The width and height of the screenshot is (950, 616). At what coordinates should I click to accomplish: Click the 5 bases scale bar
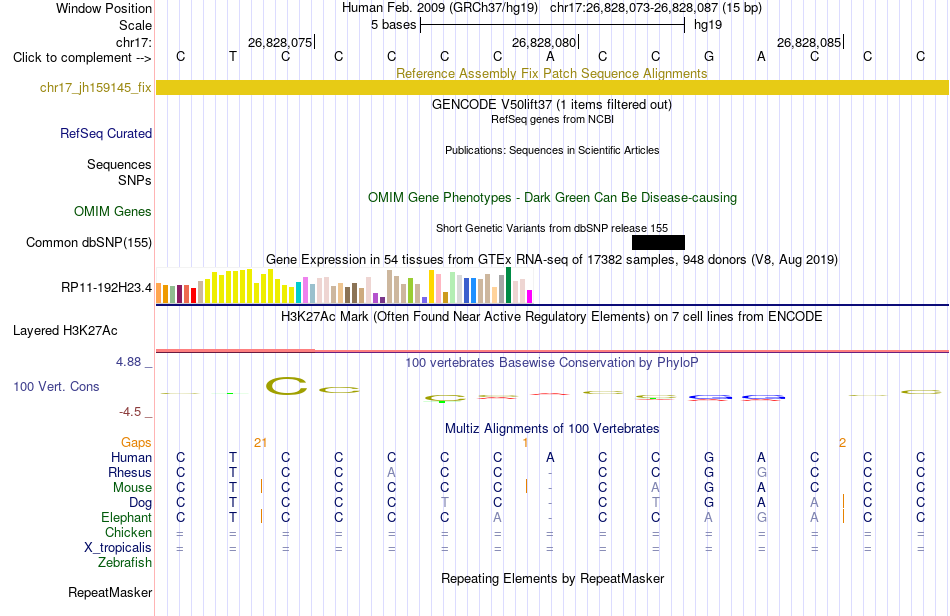point(552,25)
